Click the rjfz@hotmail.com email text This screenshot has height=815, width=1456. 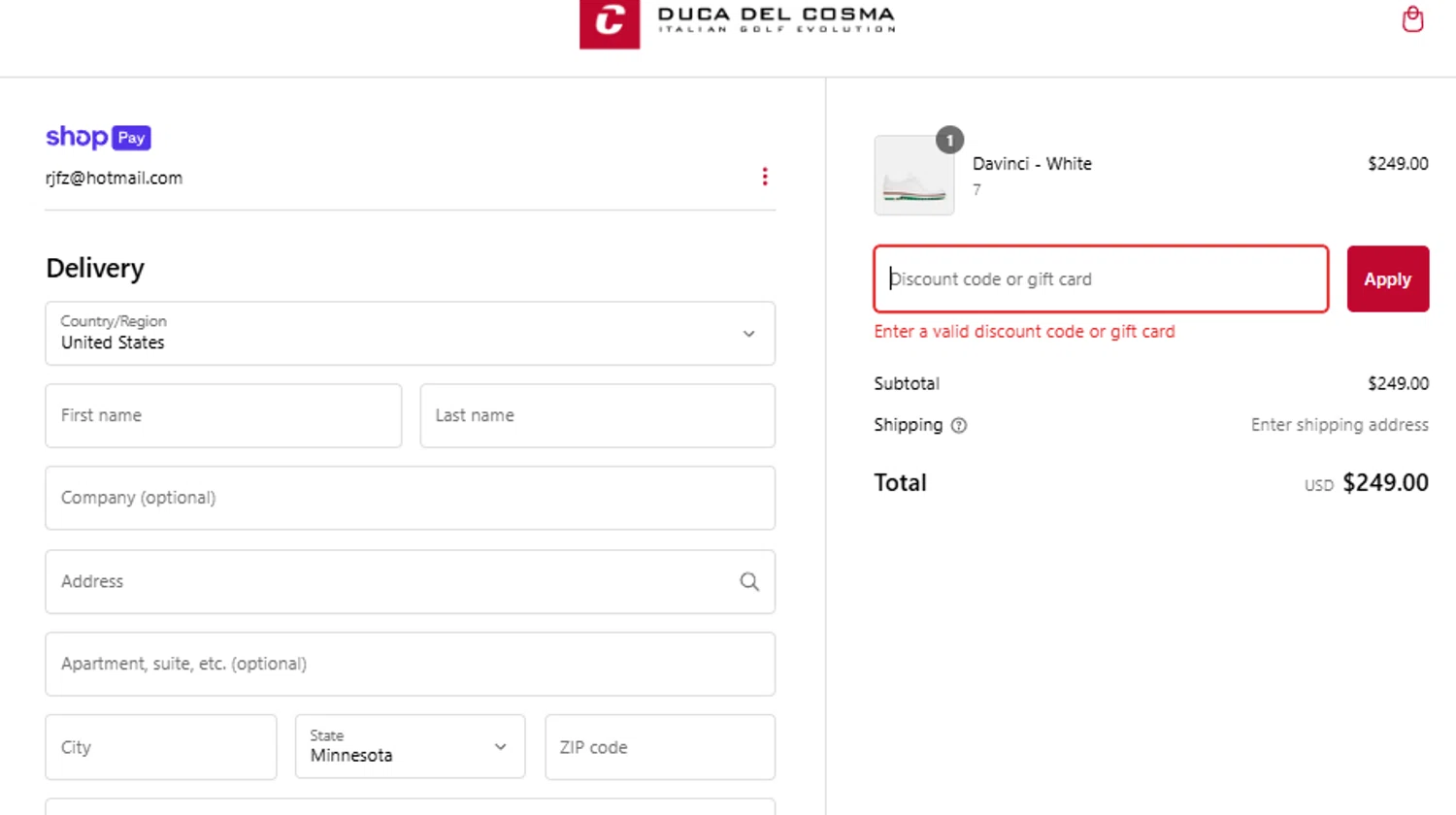coord(114,178)
